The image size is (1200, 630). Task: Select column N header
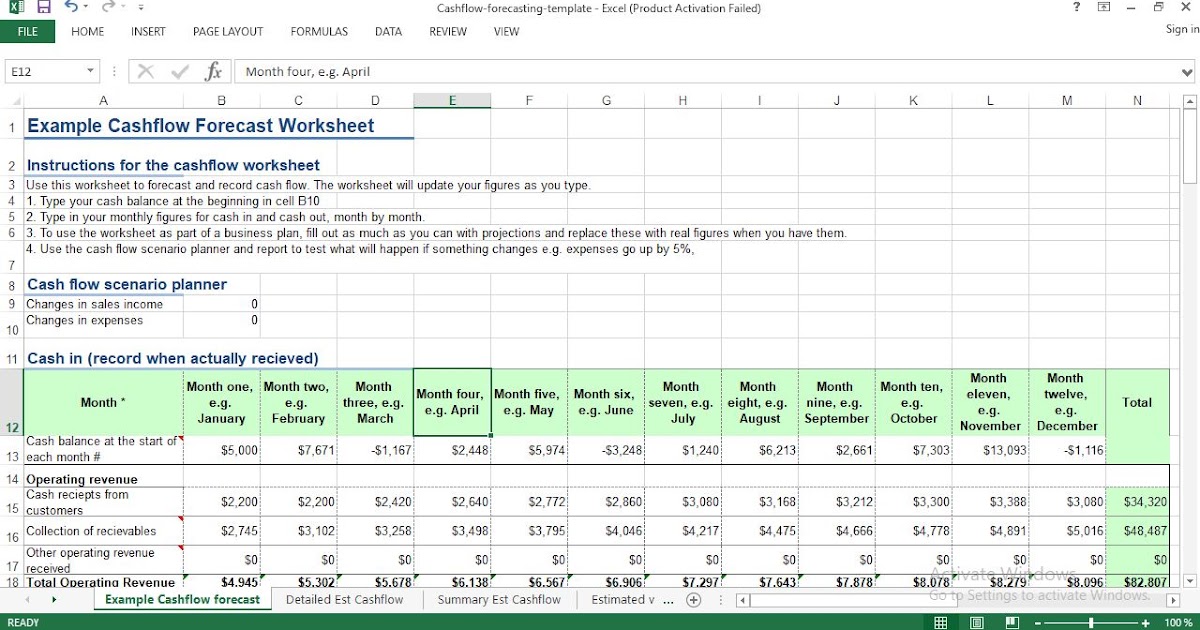(x=1137, y=101)
